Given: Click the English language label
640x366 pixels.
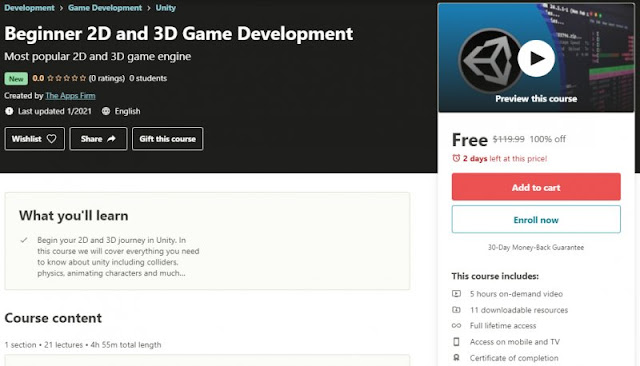Looking at the screenshot, I should point(127,111).
